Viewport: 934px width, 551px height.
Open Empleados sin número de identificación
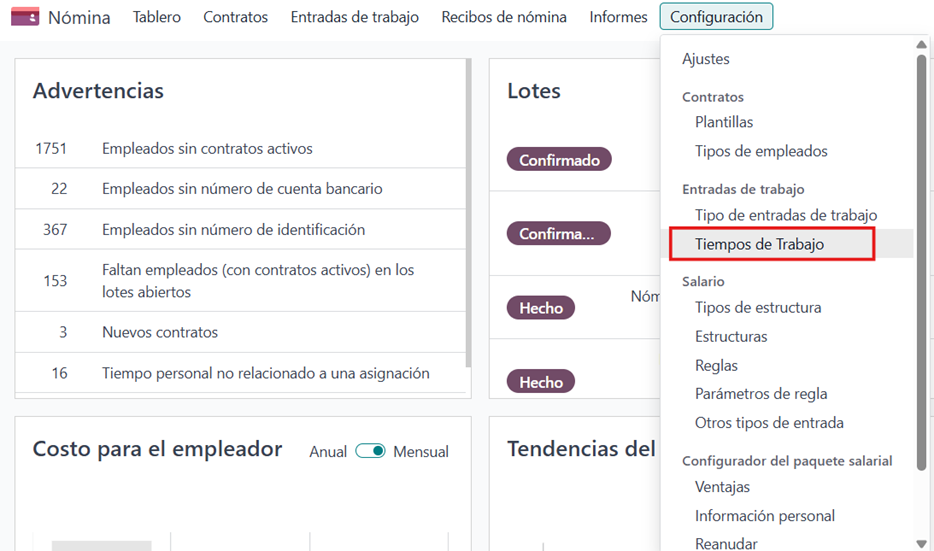point(233,229)
